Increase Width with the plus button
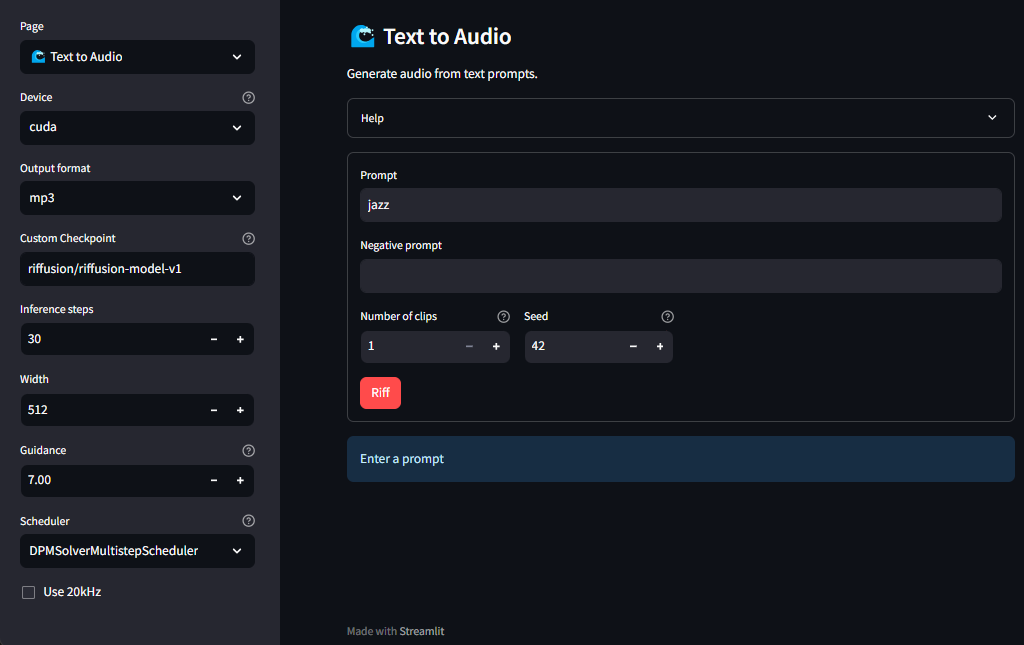This screenshot has height=645, width=1024. (240, 410)
